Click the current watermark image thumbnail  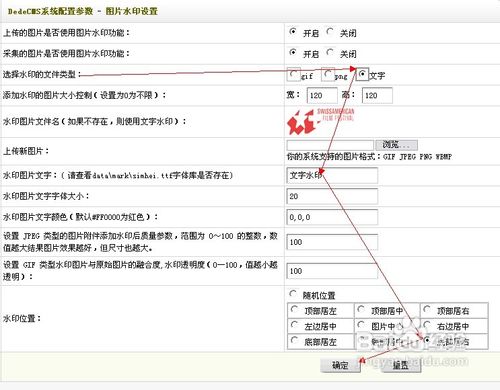point(320,121)
